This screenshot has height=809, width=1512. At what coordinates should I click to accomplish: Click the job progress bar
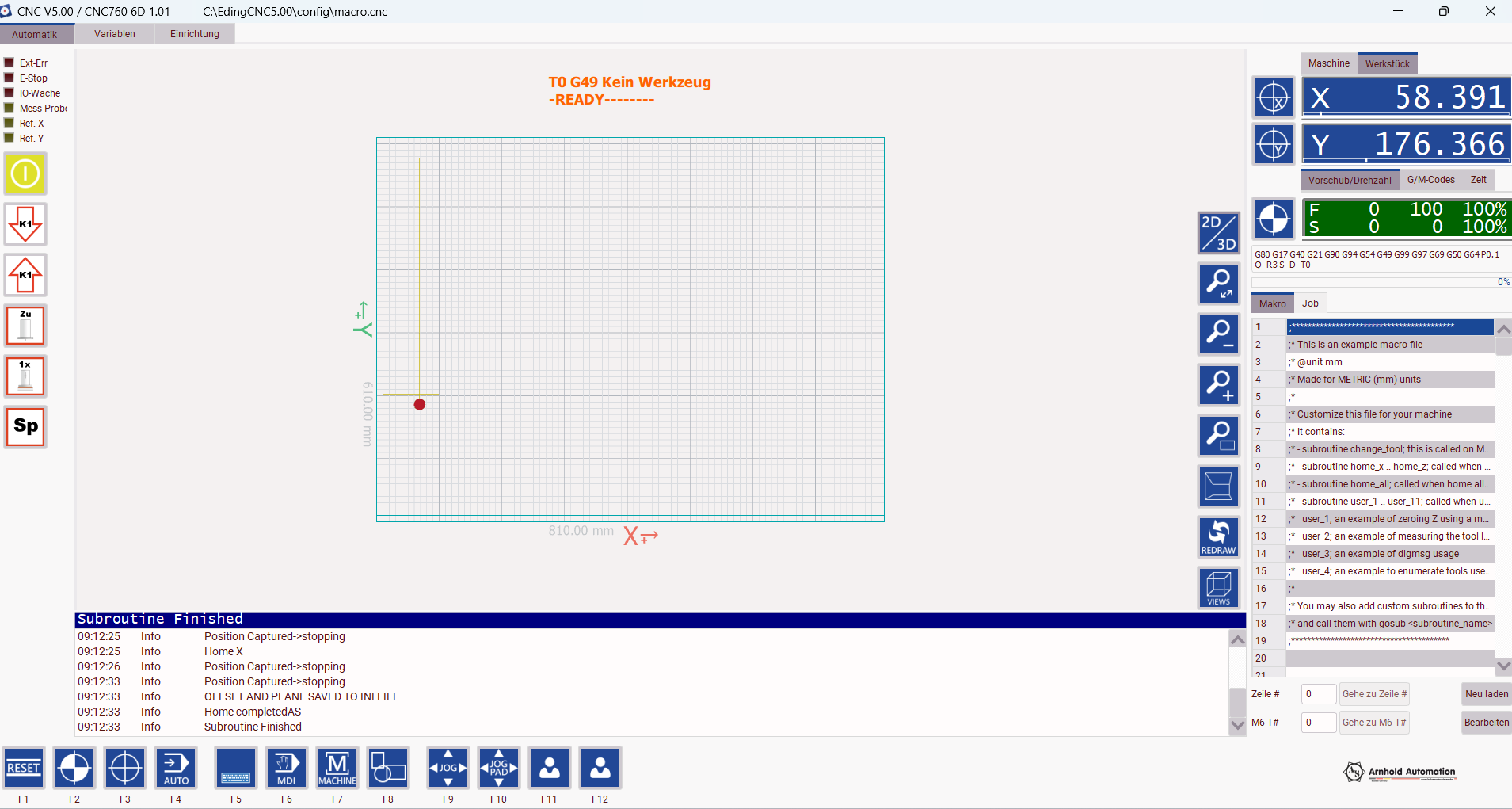tap(1380, 282)
